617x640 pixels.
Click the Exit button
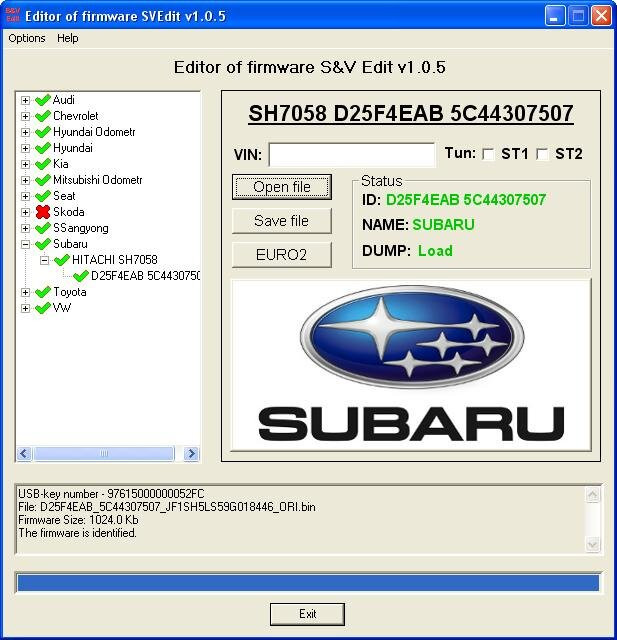coord(307,614)
